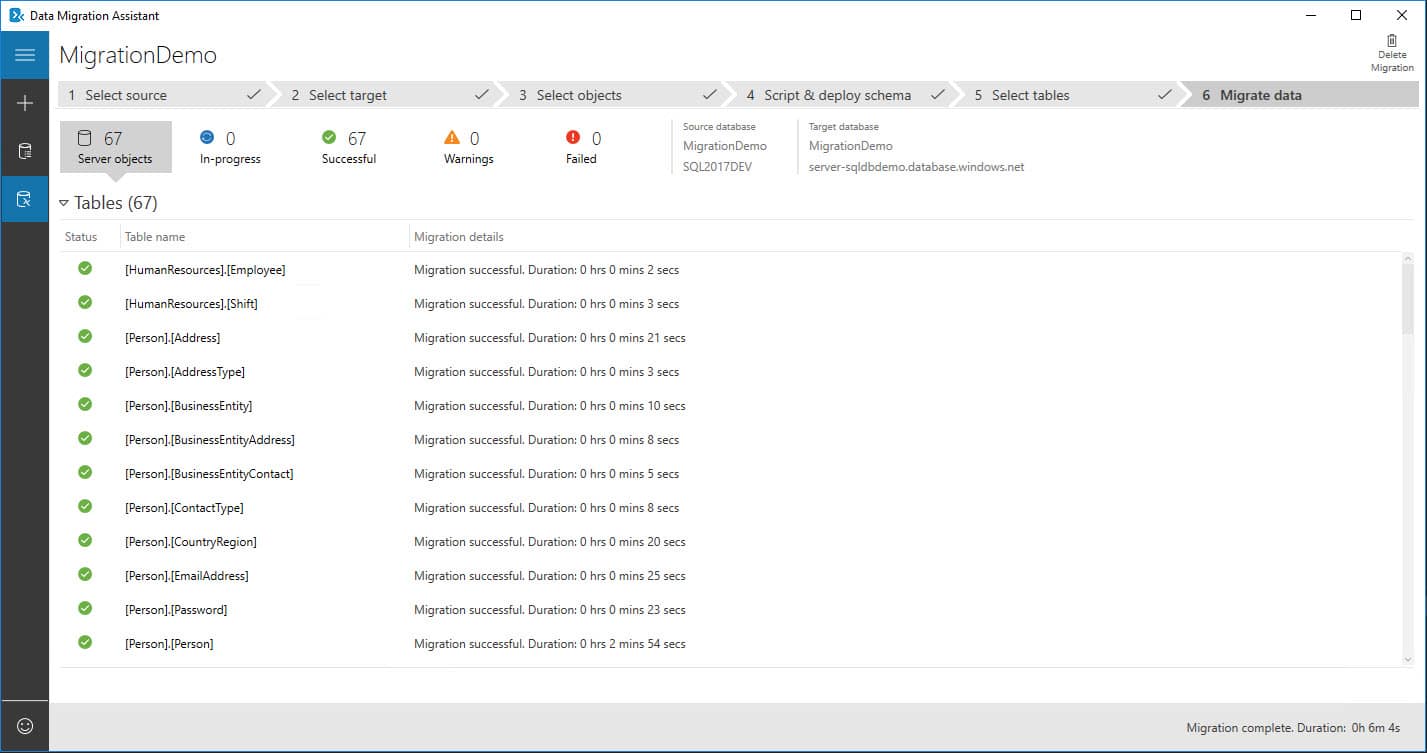Click Migration complete duration status text

point(1293,728)
